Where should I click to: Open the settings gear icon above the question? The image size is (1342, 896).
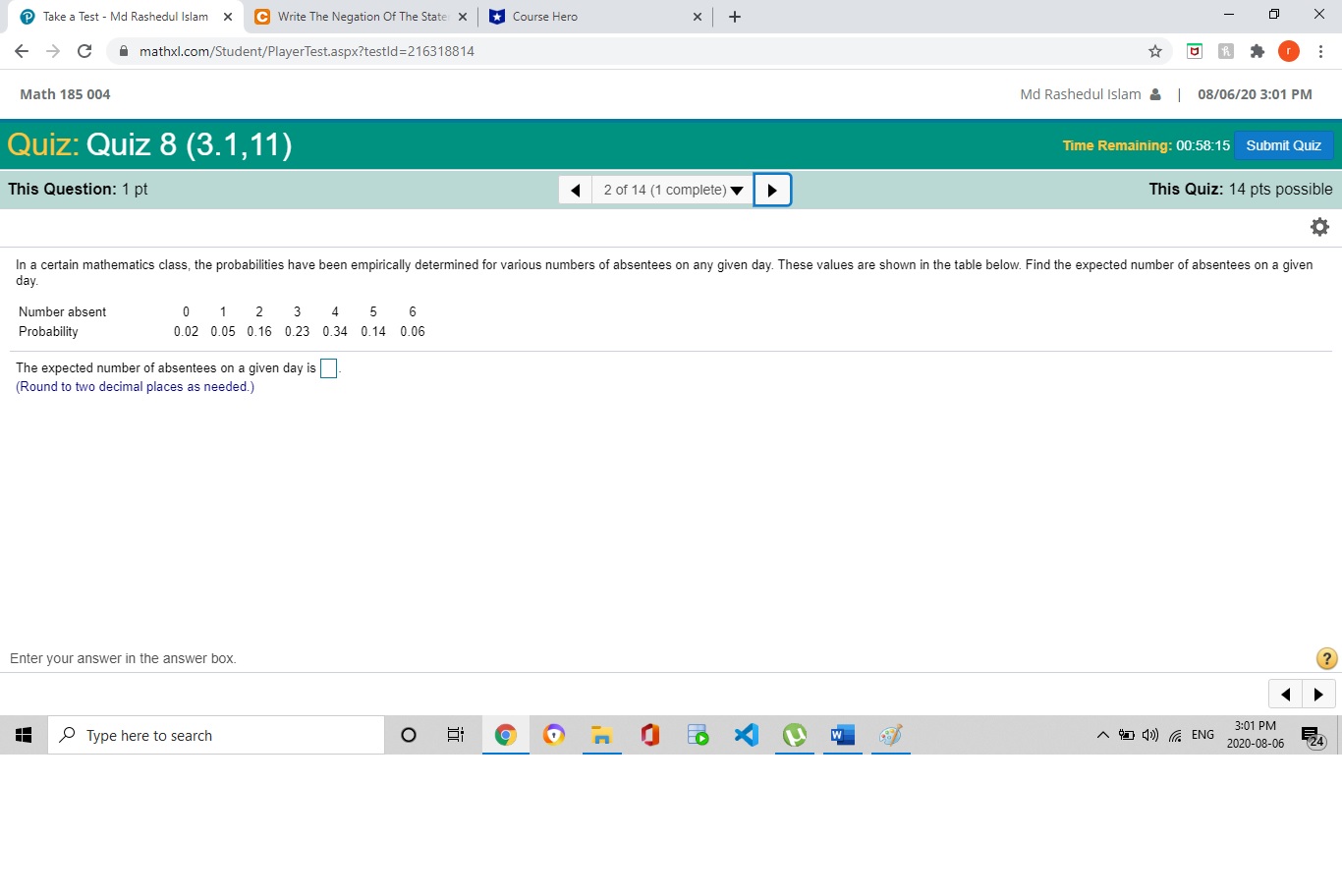click(x=1319, y=226)
